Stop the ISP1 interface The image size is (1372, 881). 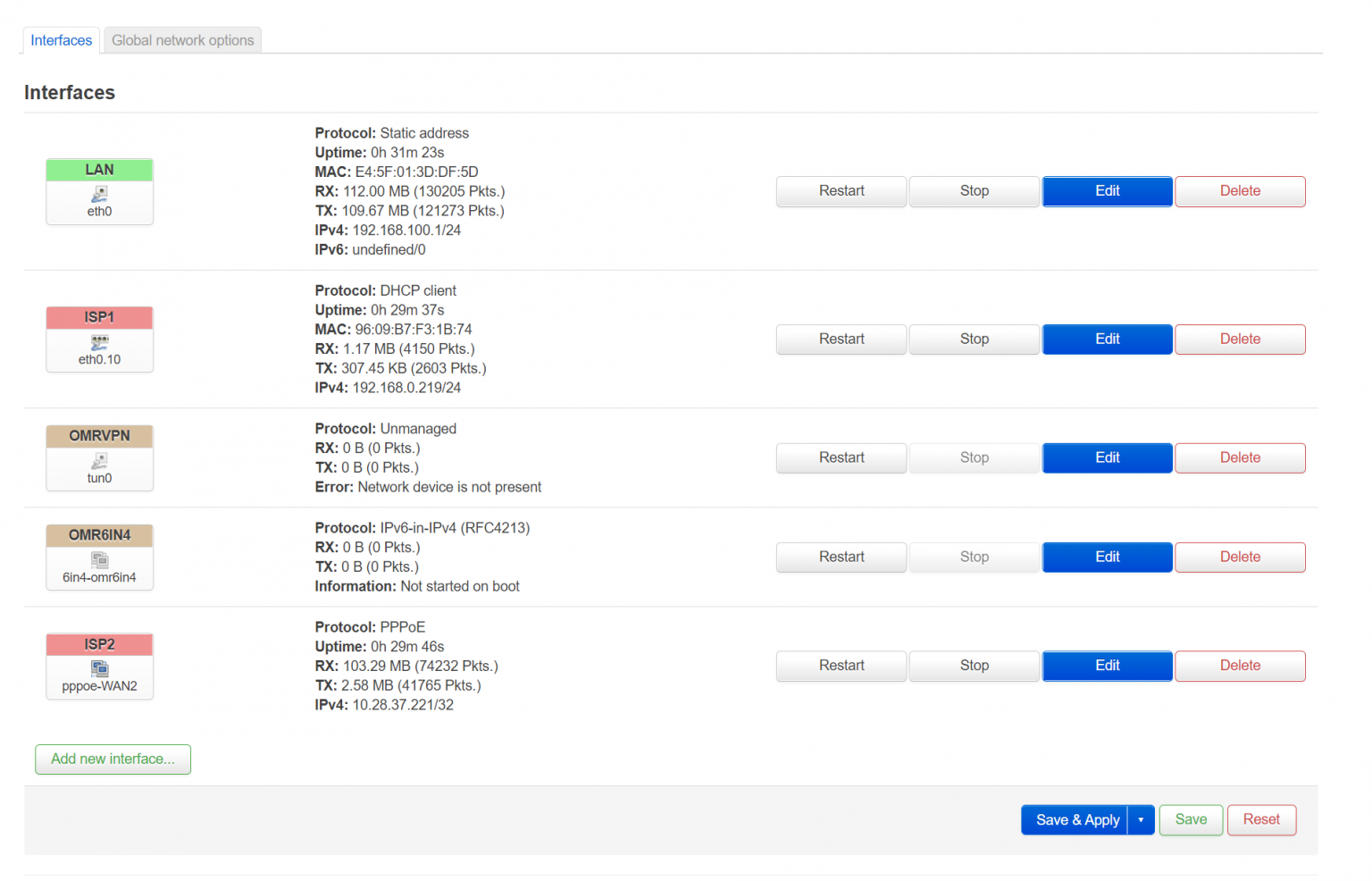click(x=974, y=340)
